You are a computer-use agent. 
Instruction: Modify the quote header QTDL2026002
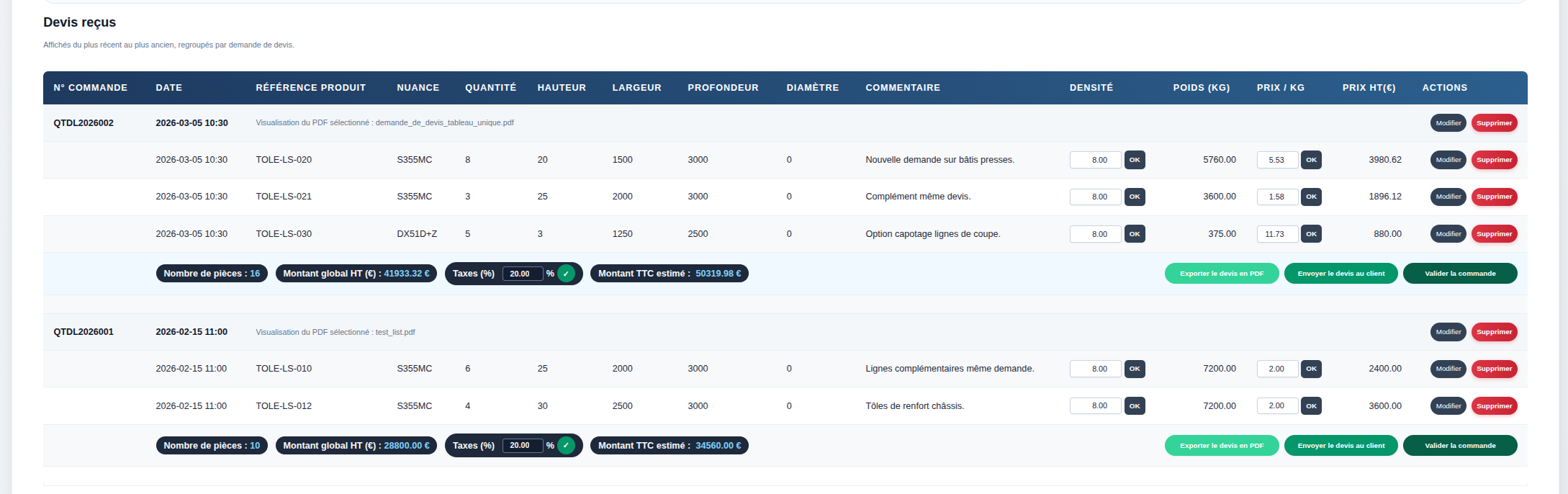pyautogui.click(x=1448, y=123)
